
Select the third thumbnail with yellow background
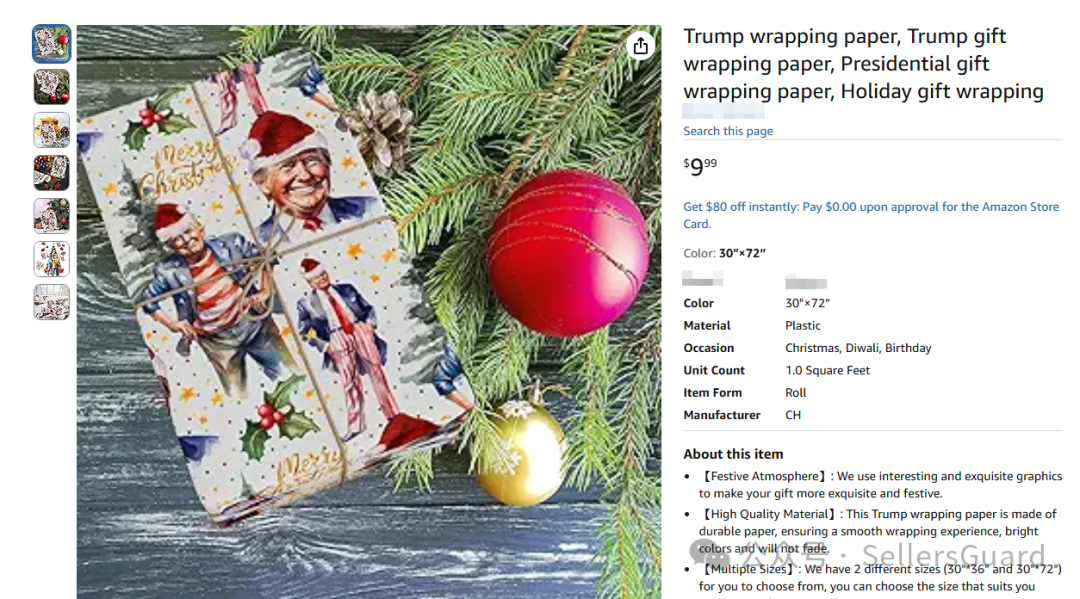click(x=52, y=130)
